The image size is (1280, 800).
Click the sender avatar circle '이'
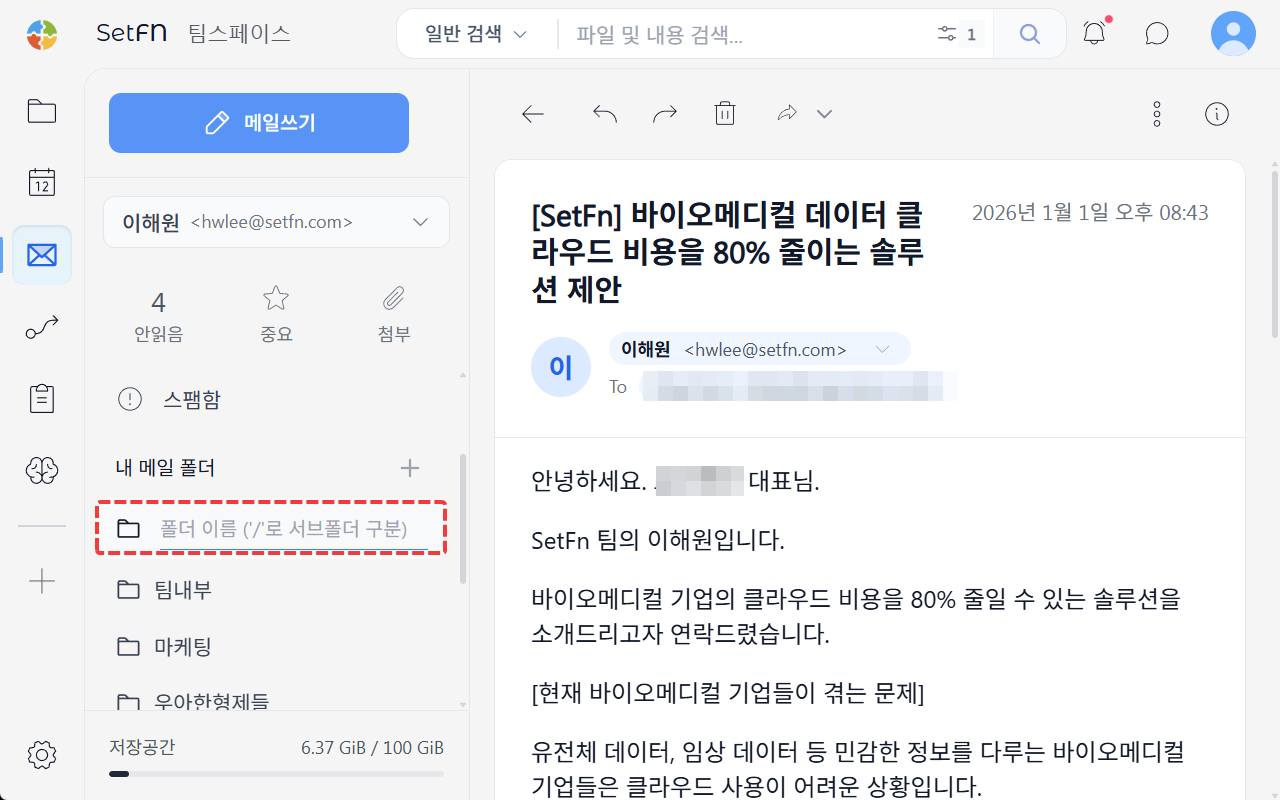[x=561, y=367]
